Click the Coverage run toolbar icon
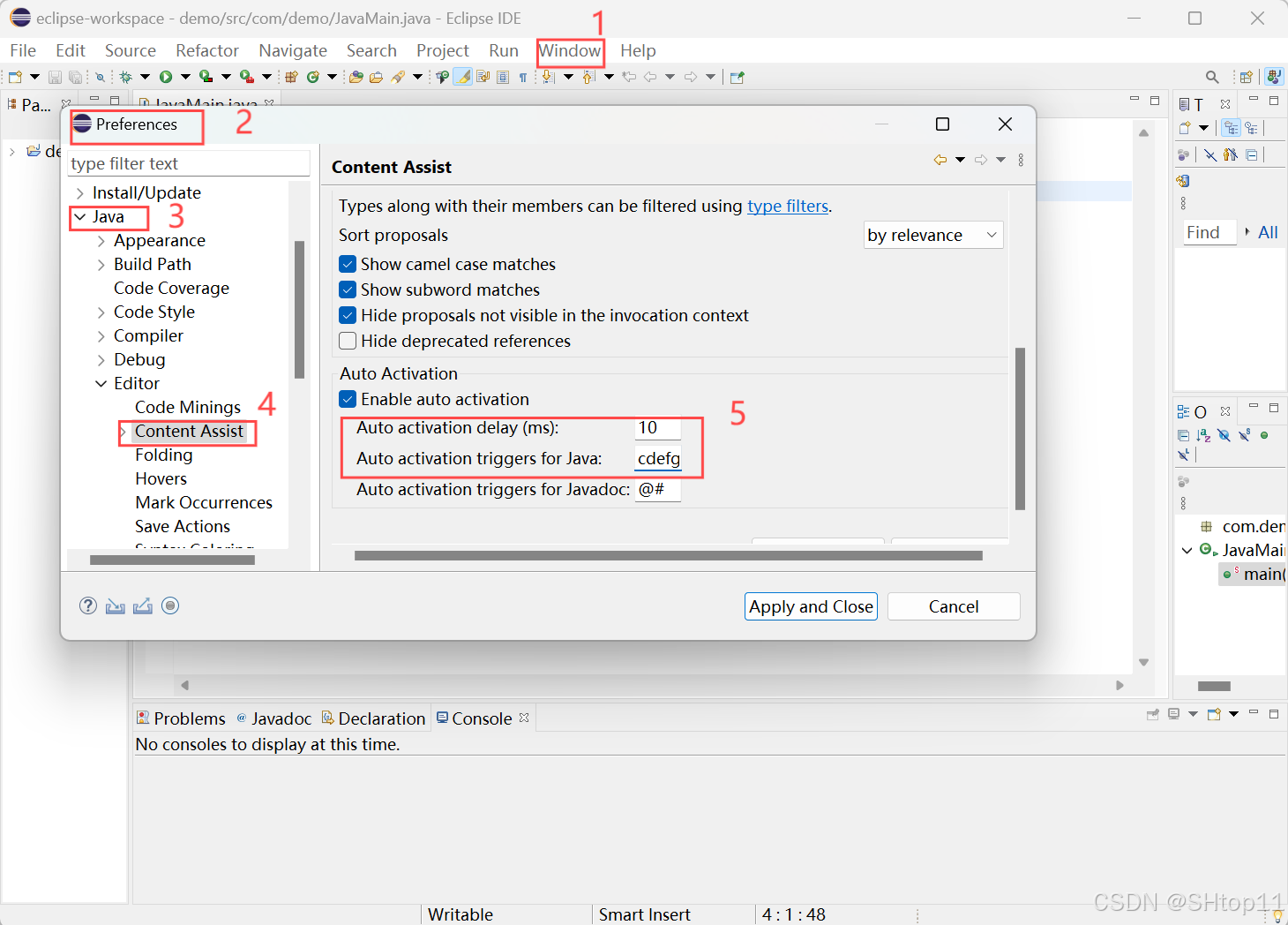This screenshot has width=1288, height=925. pos(206,77)
